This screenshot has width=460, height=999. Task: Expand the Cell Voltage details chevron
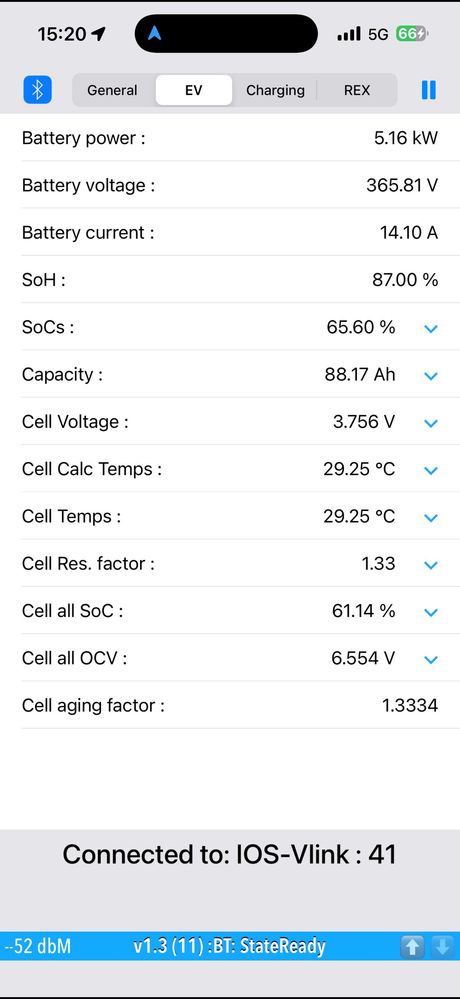pos(431,423)
